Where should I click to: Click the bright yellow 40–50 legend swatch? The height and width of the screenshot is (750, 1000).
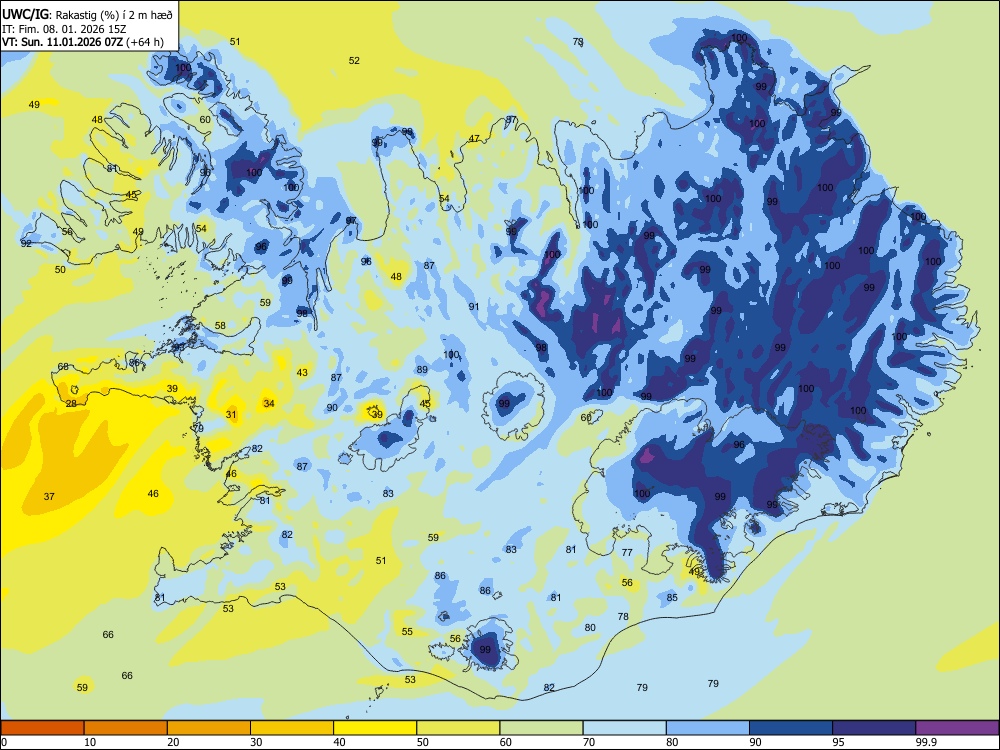[375, 728]
